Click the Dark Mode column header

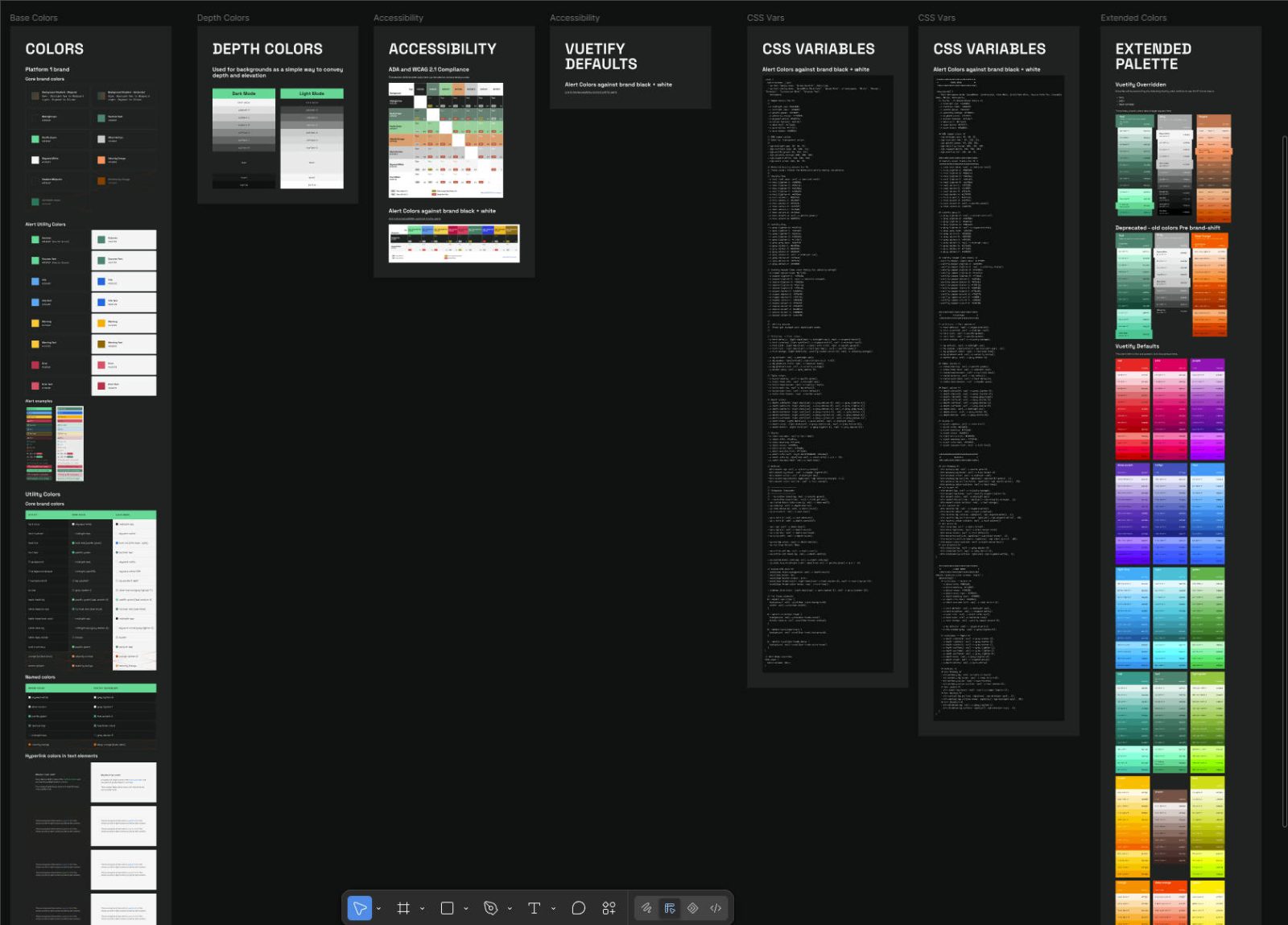[x=244, y=93]
